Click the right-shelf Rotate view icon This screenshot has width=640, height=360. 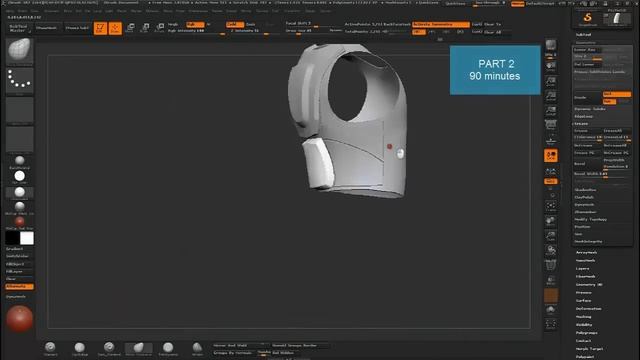(551, 251)
